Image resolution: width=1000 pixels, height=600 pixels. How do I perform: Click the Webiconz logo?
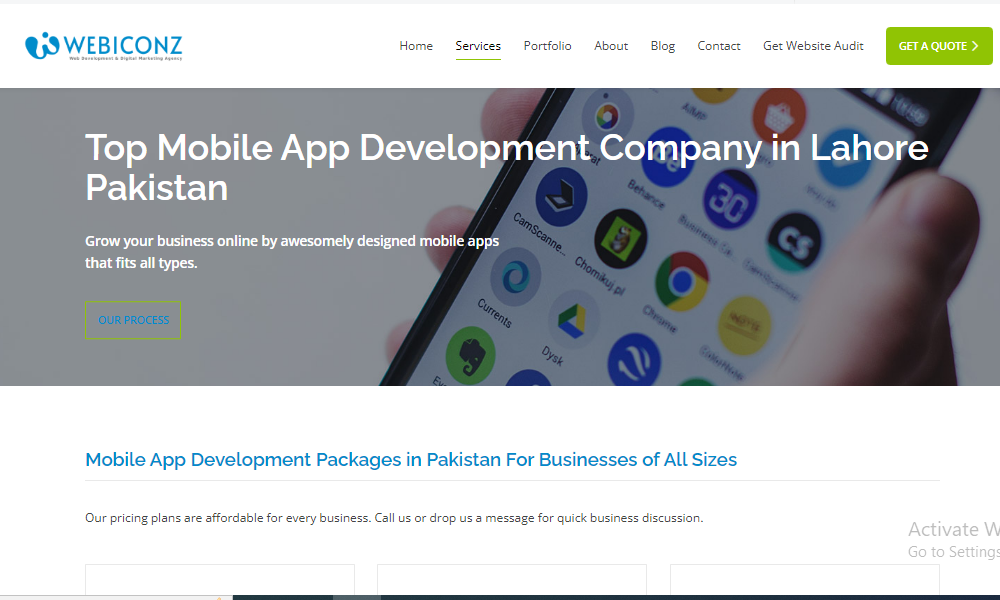tap(104, 46)
